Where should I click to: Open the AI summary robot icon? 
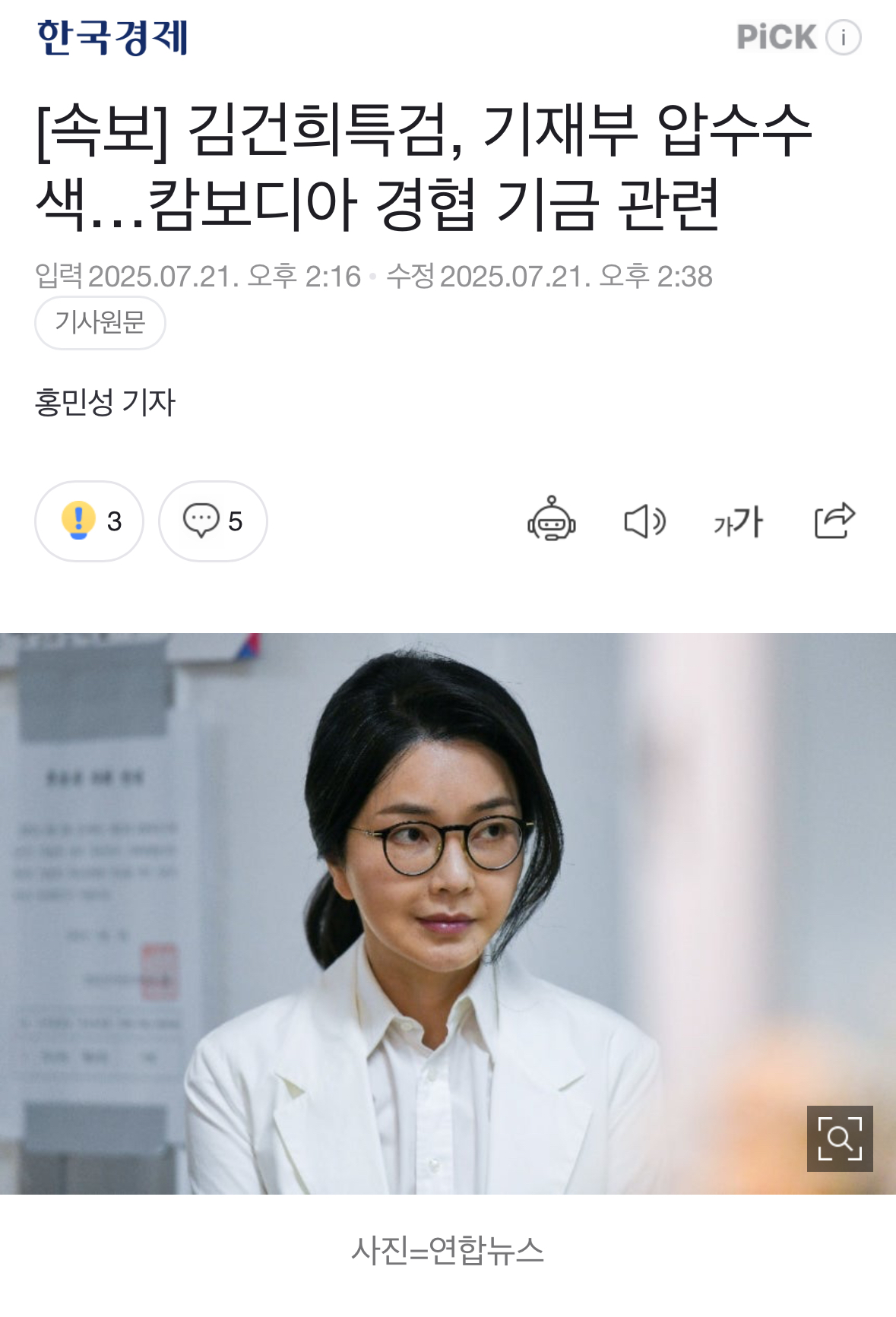552,520
